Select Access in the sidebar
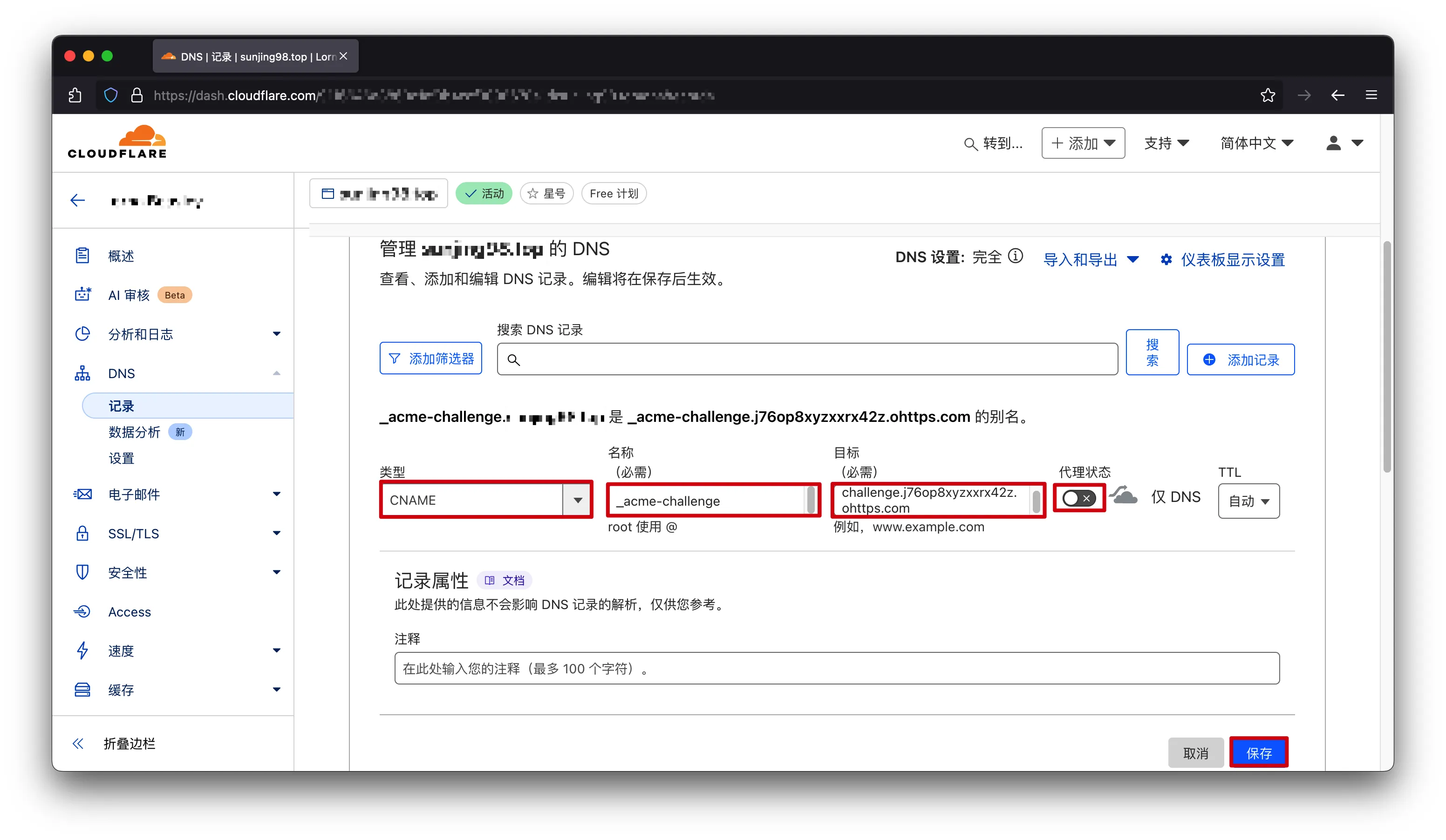Screen dimensions: 1446x840 130,612
